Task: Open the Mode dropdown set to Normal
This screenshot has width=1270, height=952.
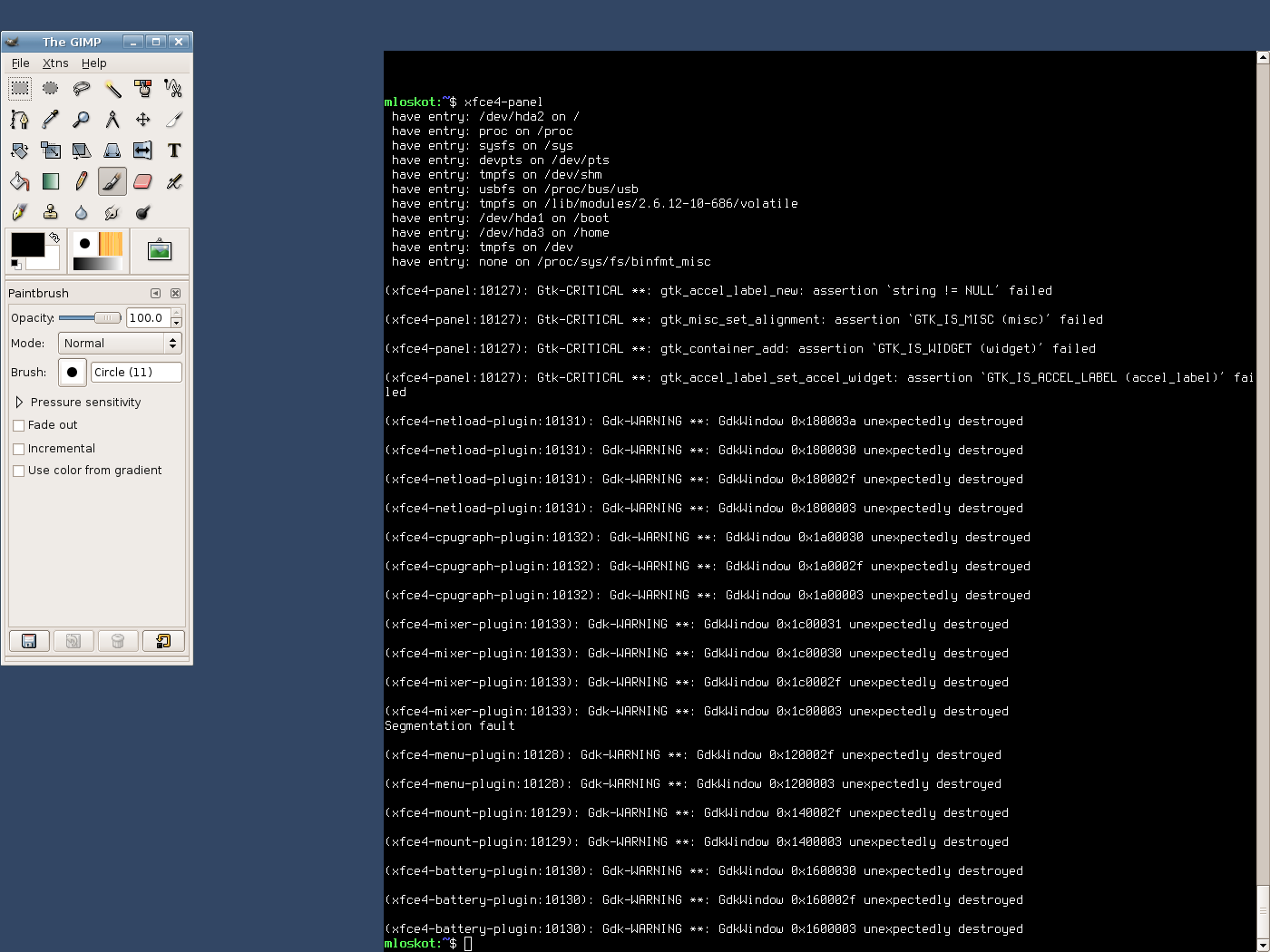Action: tap(120, 344)
